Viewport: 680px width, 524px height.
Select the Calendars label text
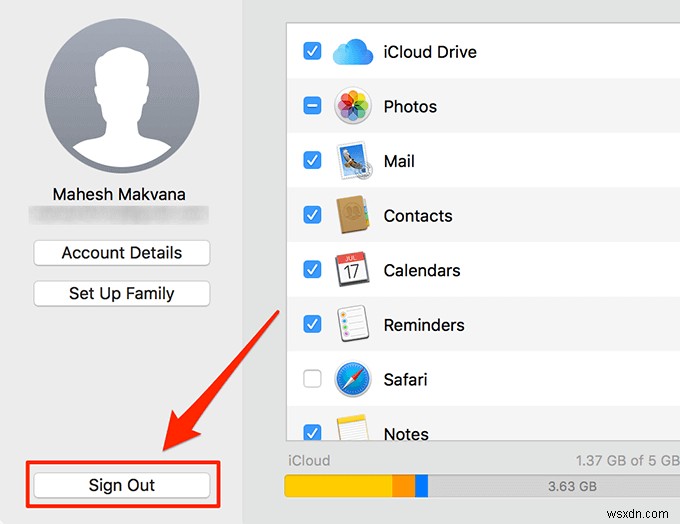point(422,271)
